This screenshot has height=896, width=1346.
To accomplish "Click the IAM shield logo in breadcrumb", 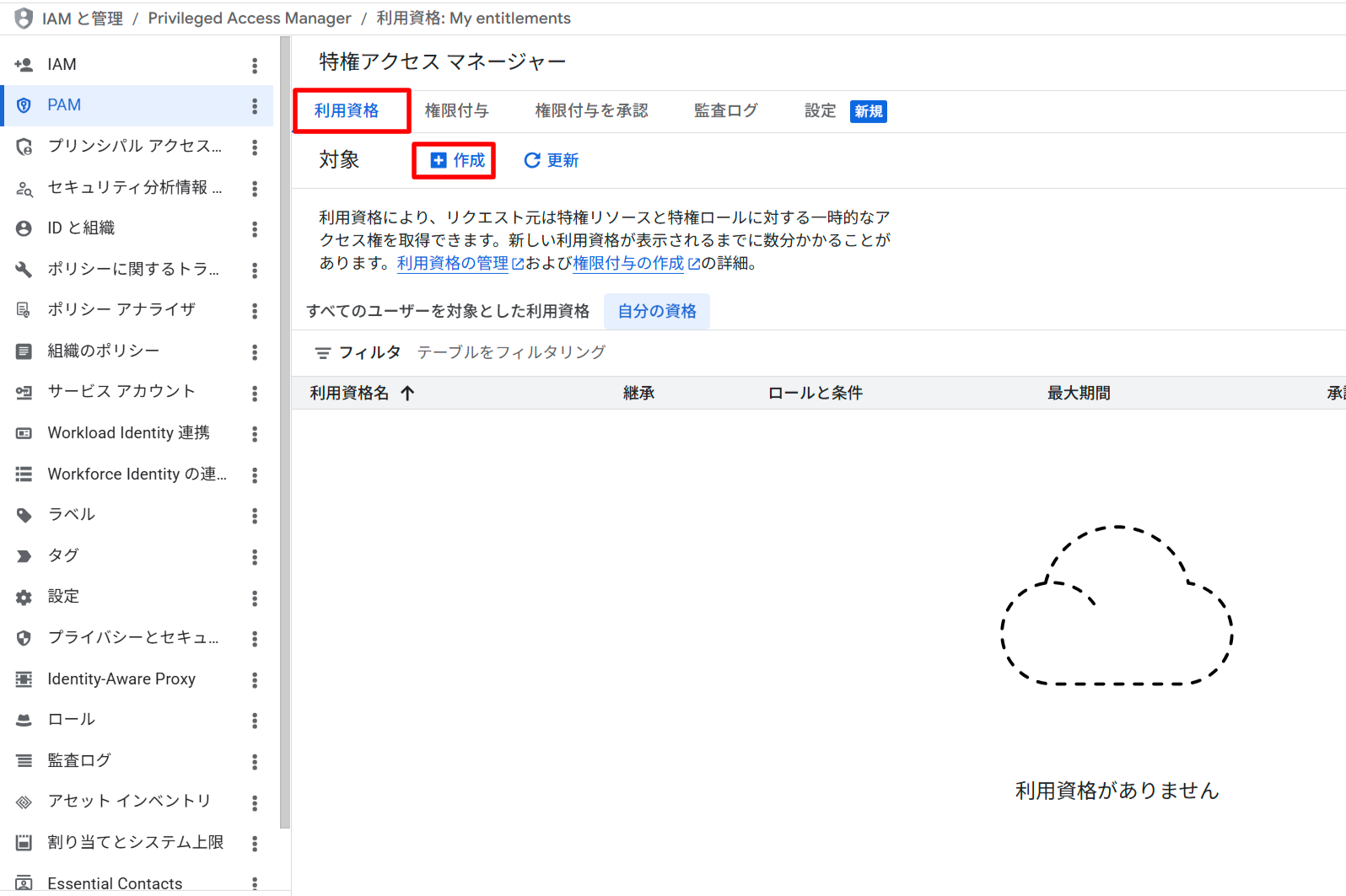I will click(x=24, y=19).
